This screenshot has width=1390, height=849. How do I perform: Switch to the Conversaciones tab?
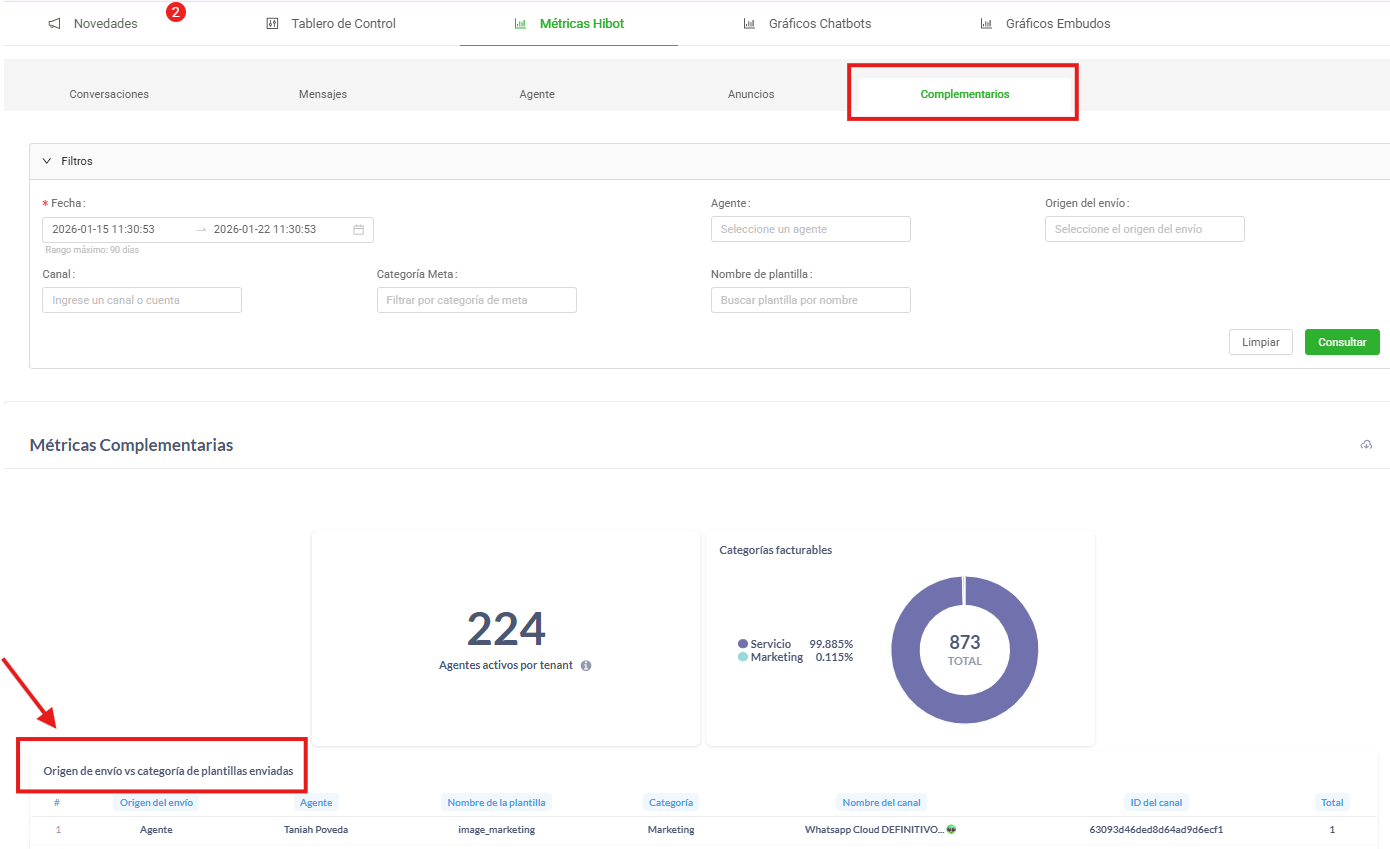tap(109, 94)
